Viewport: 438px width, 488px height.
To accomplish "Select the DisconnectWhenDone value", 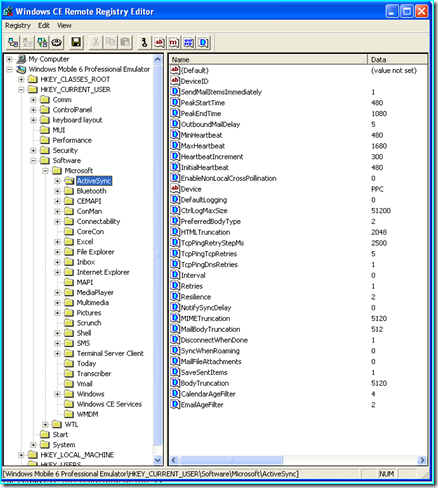I will tap(214, 340).
